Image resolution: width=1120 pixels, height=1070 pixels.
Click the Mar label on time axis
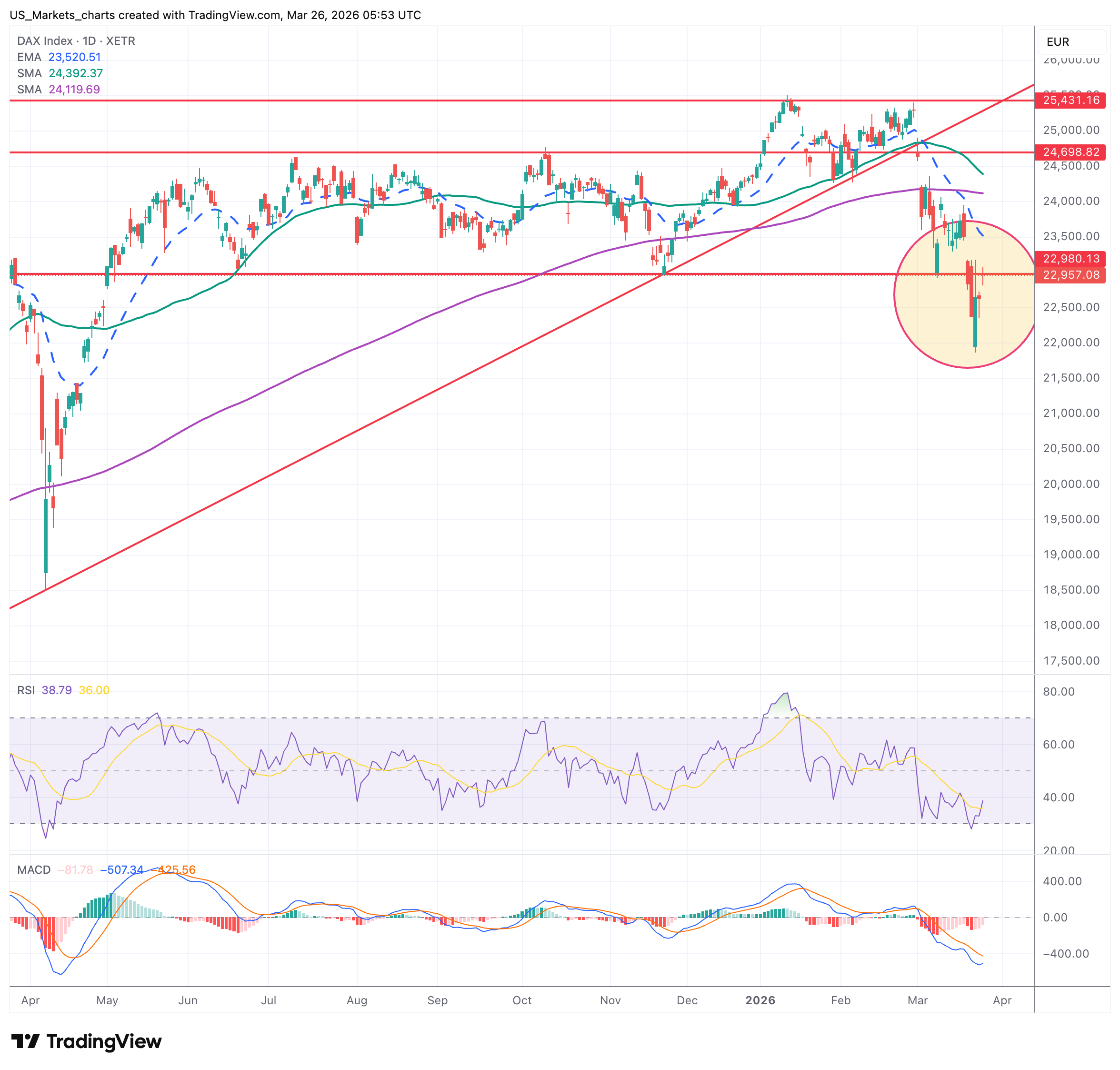pyautogui.click(x=917, y=1000)
